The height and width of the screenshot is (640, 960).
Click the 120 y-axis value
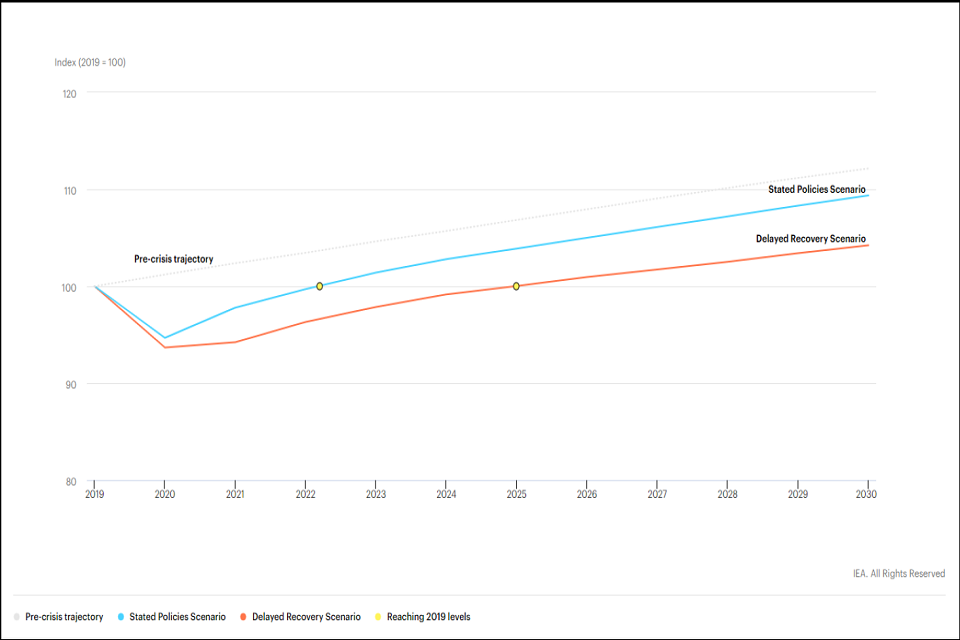pos(69,93)
